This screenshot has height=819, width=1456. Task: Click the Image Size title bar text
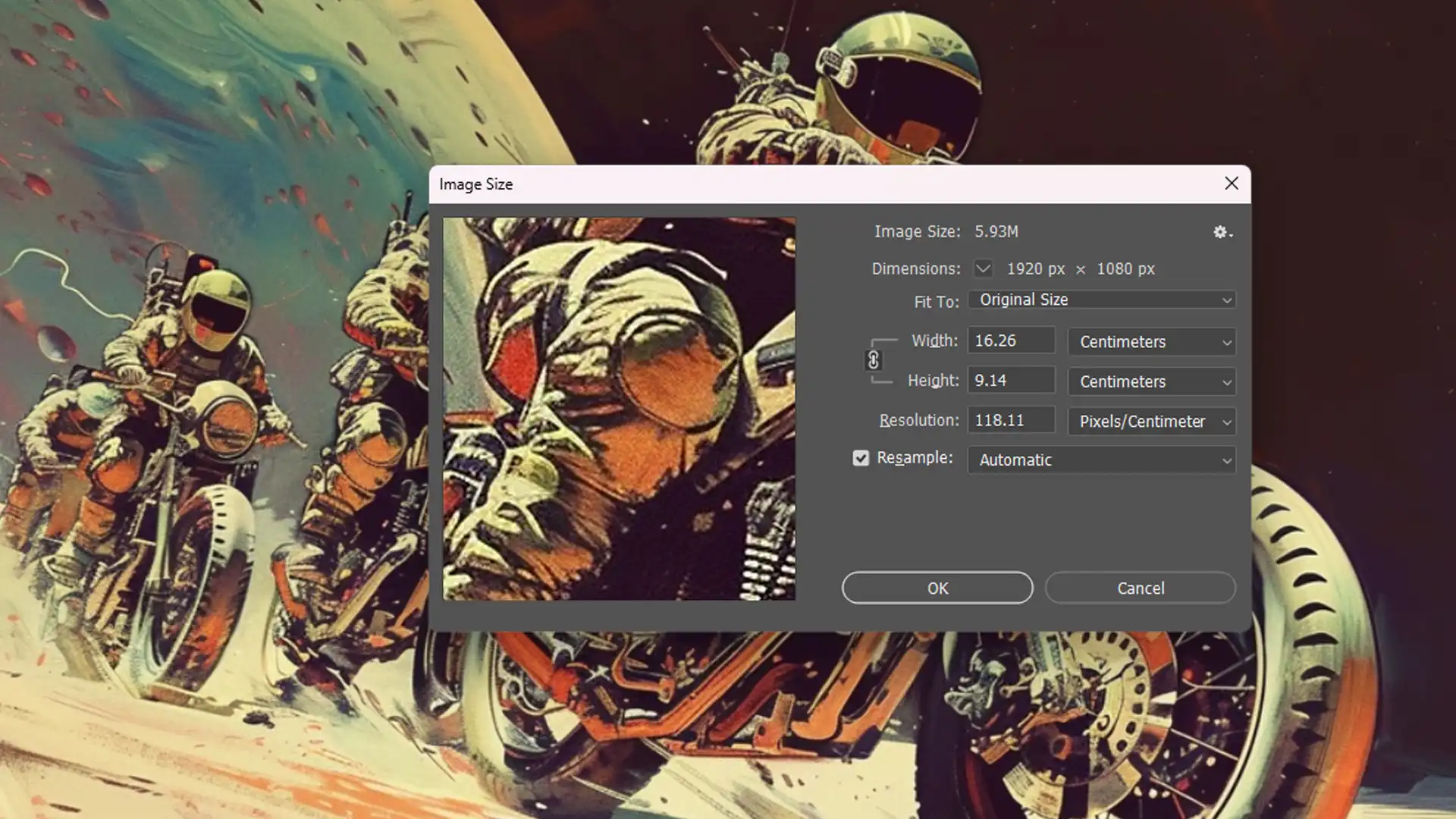coord(476,184)
